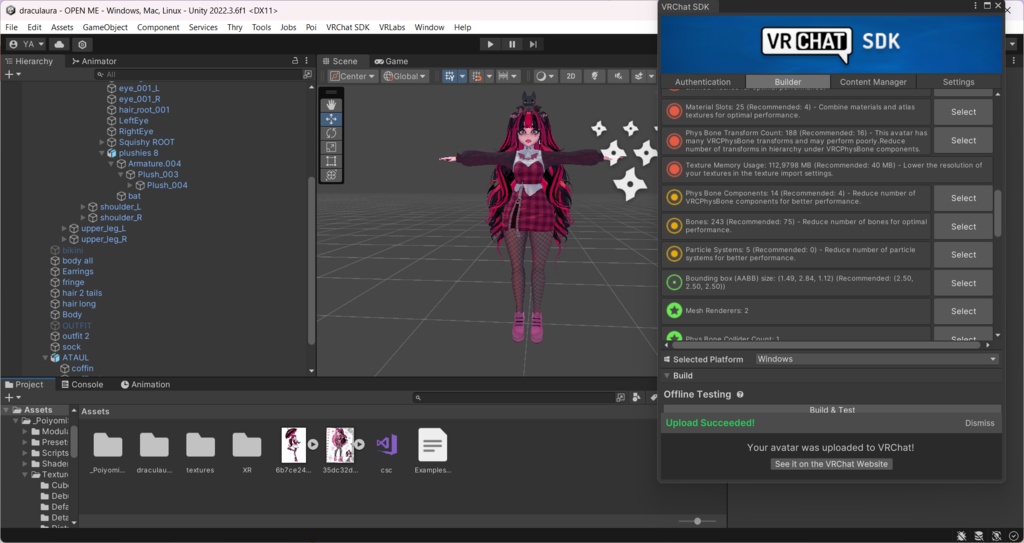Open Unity Cloud services icon
The width and height of the screenshot is (1024, 543).
pos(59,44)
